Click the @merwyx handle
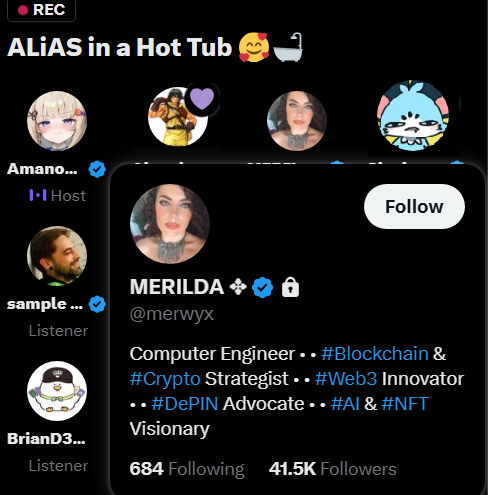Screen dimensions: 488x495 [172, 314]
